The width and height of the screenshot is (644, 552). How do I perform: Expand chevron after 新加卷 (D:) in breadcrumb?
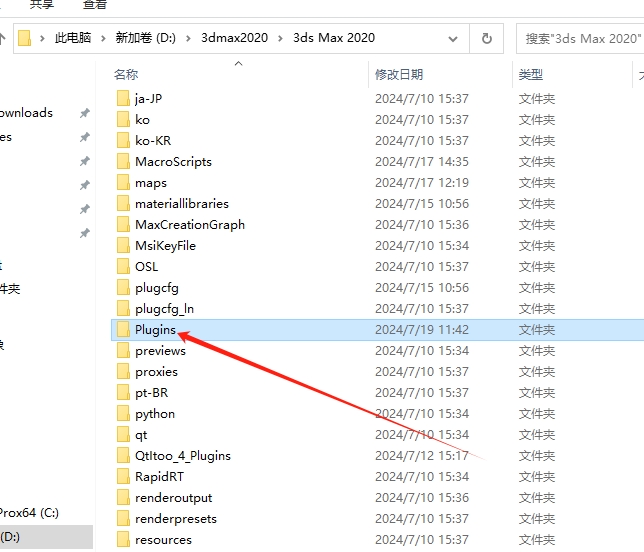click(188, 39)
